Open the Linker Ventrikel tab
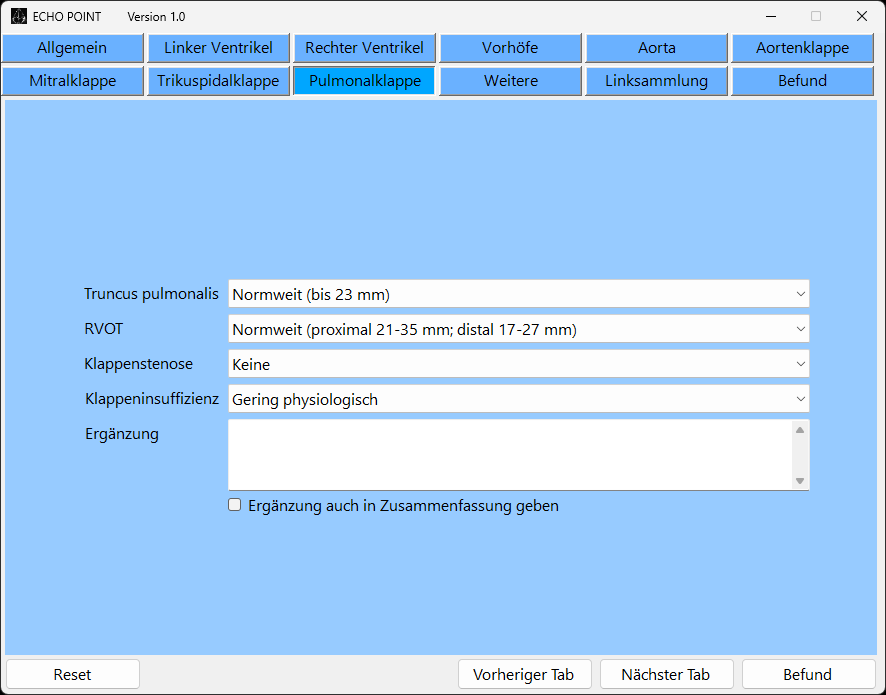The width and height of the screenshot is (886, 695). coord(218,48)
